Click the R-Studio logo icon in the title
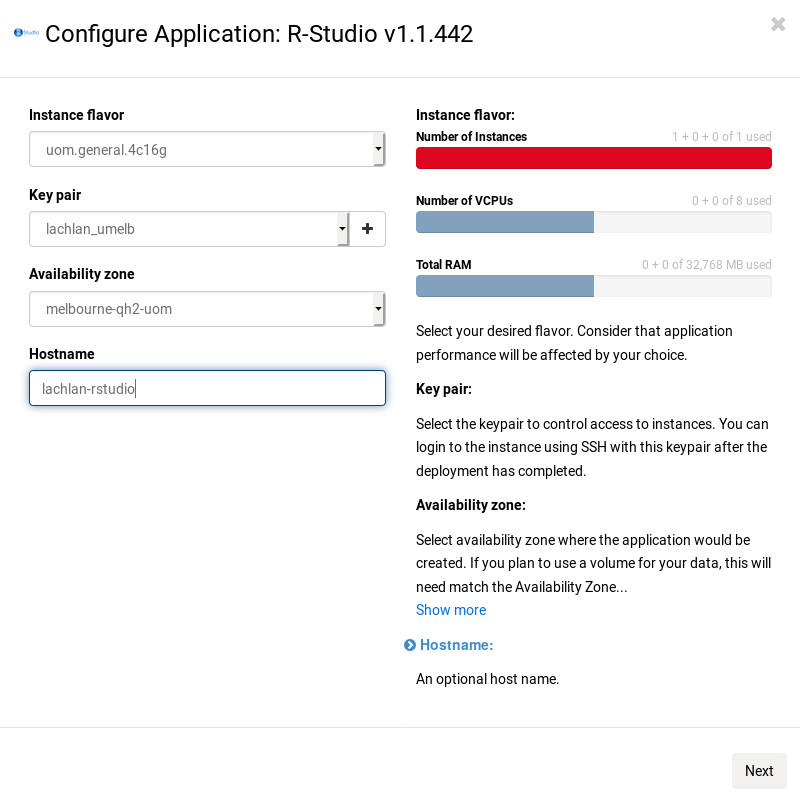This screenshot has width=800, height=797. (x=26, y=33)
